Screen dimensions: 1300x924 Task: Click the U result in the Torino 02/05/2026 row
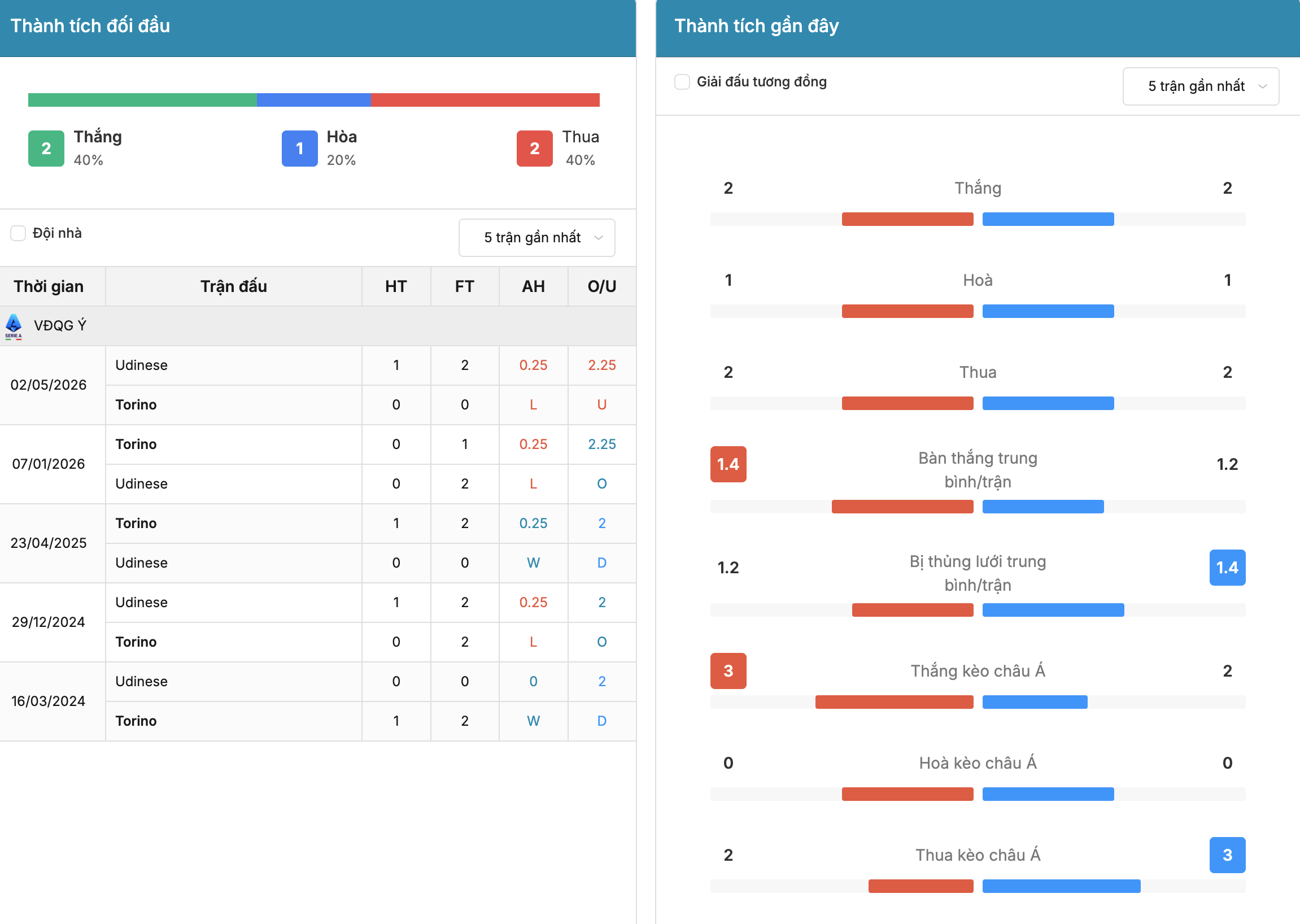point(602,405)
